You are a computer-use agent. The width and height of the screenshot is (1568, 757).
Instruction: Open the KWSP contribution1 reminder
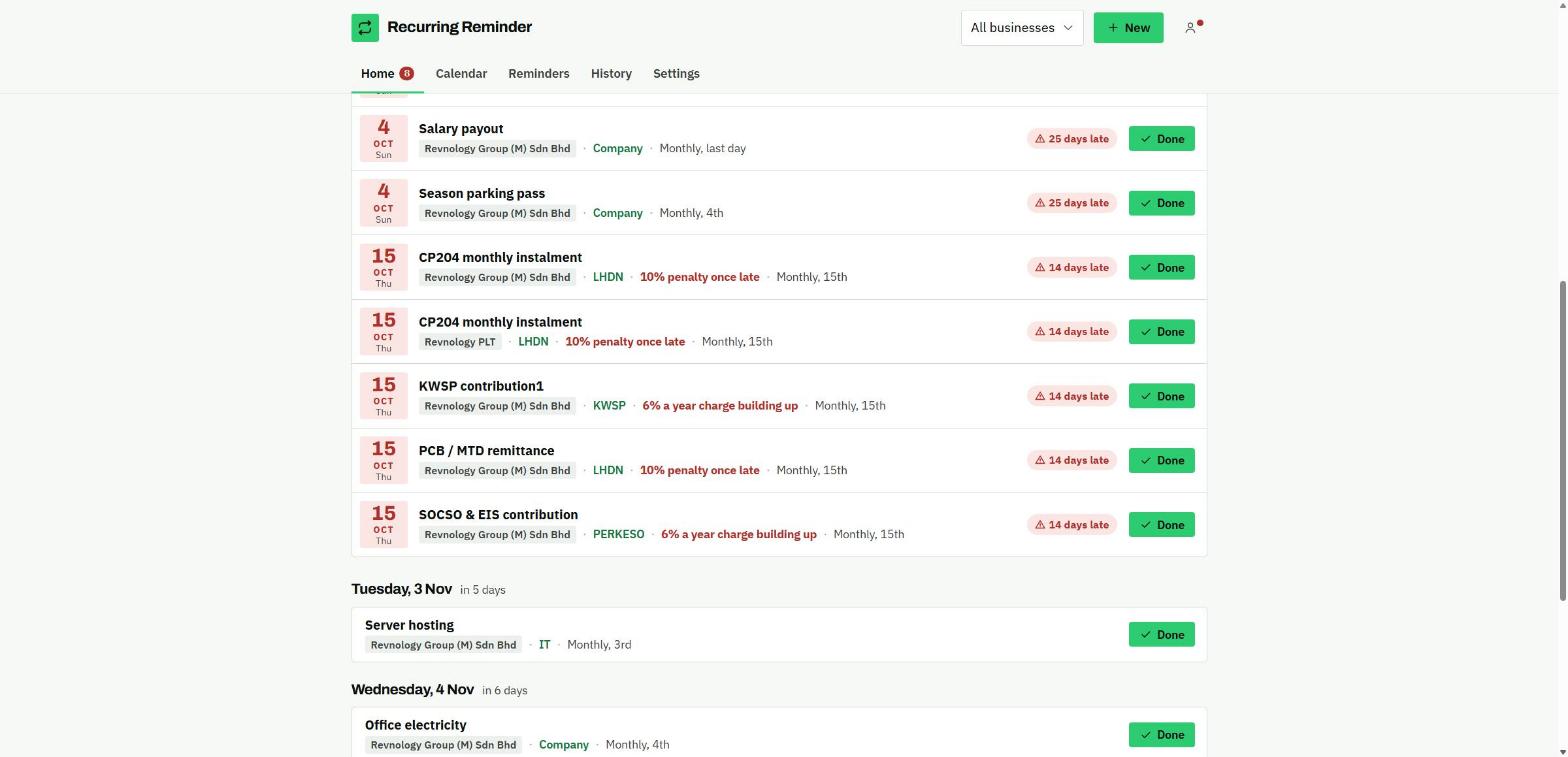point(481,386)
